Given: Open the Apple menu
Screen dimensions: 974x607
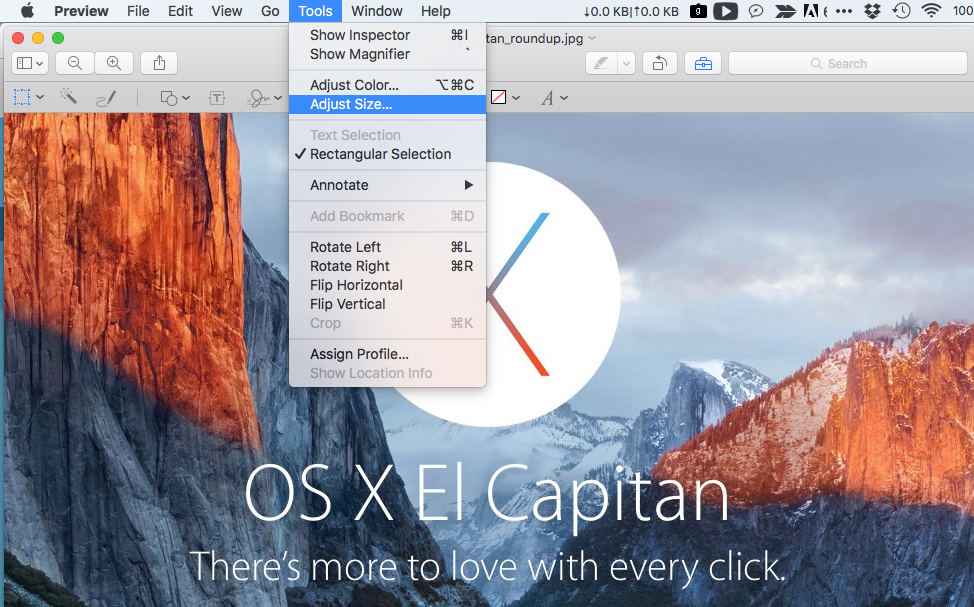Looking at the screenshot, I should tap(27, 11).
